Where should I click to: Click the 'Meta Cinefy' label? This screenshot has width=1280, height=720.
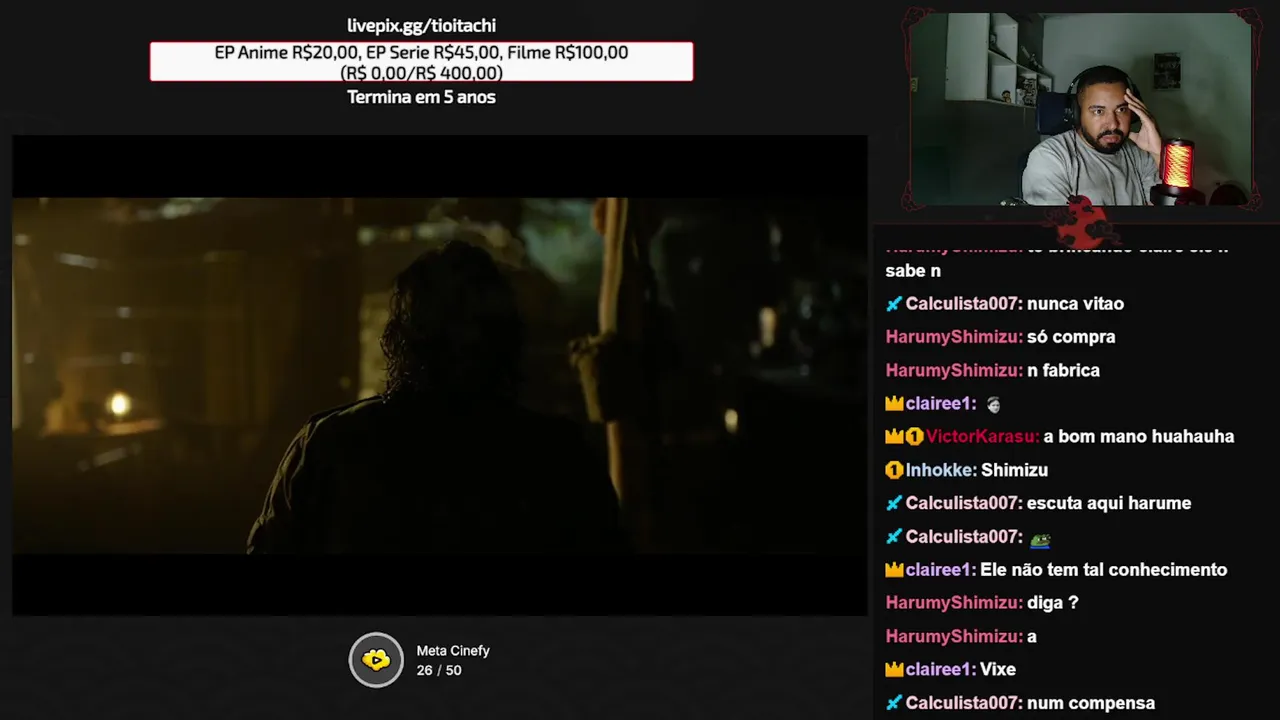[453, 651]
